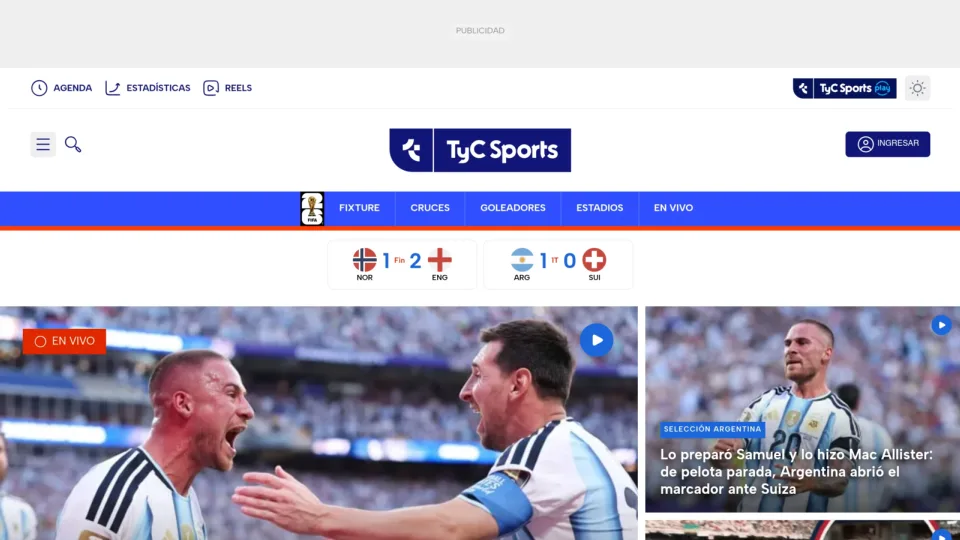The image size is (960, 540).
Task: Click the SUI team label
Action: click(x=594, y=278)
